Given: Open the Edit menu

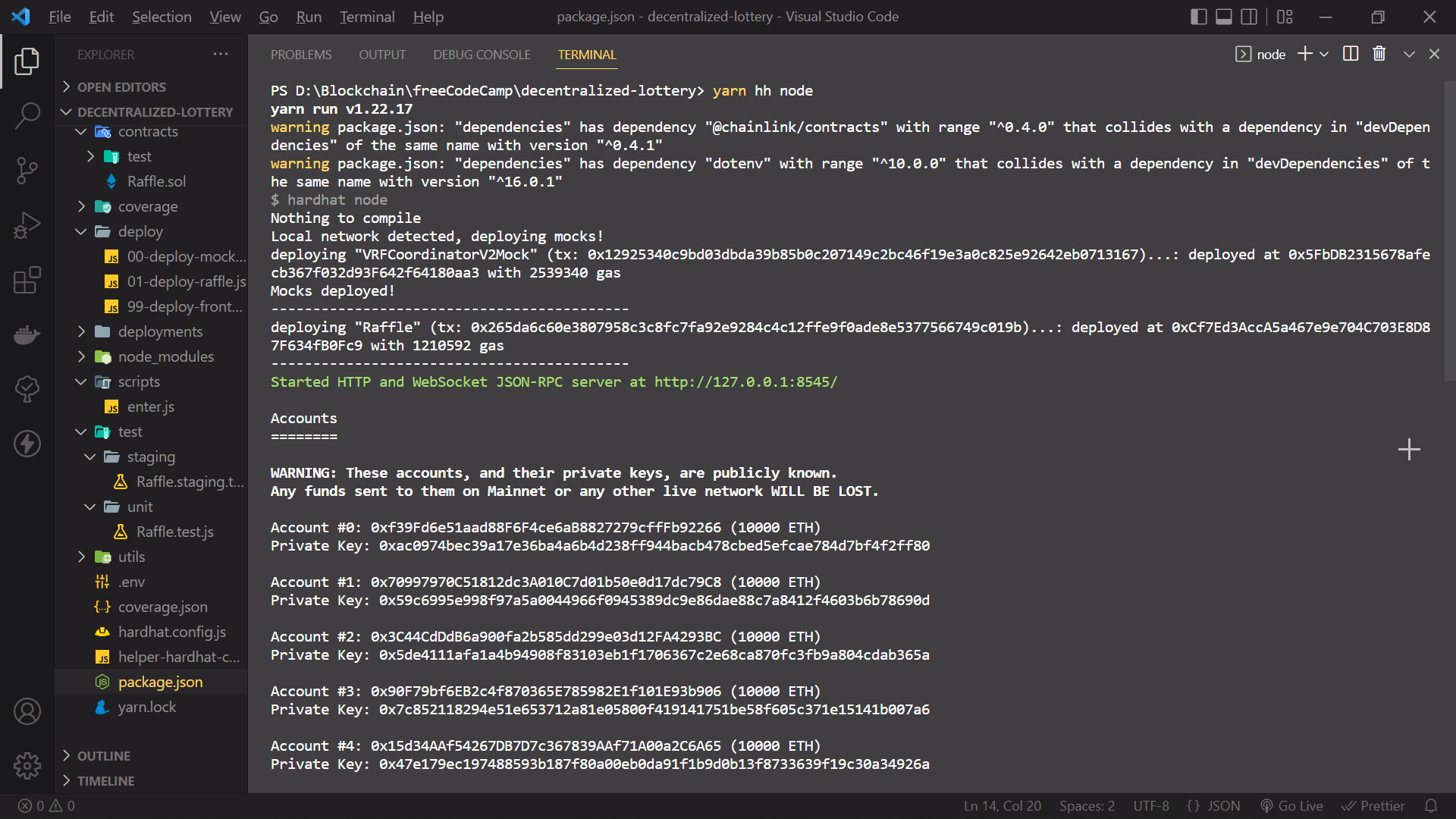Looking at the screenshot, I should coord(101,17).
